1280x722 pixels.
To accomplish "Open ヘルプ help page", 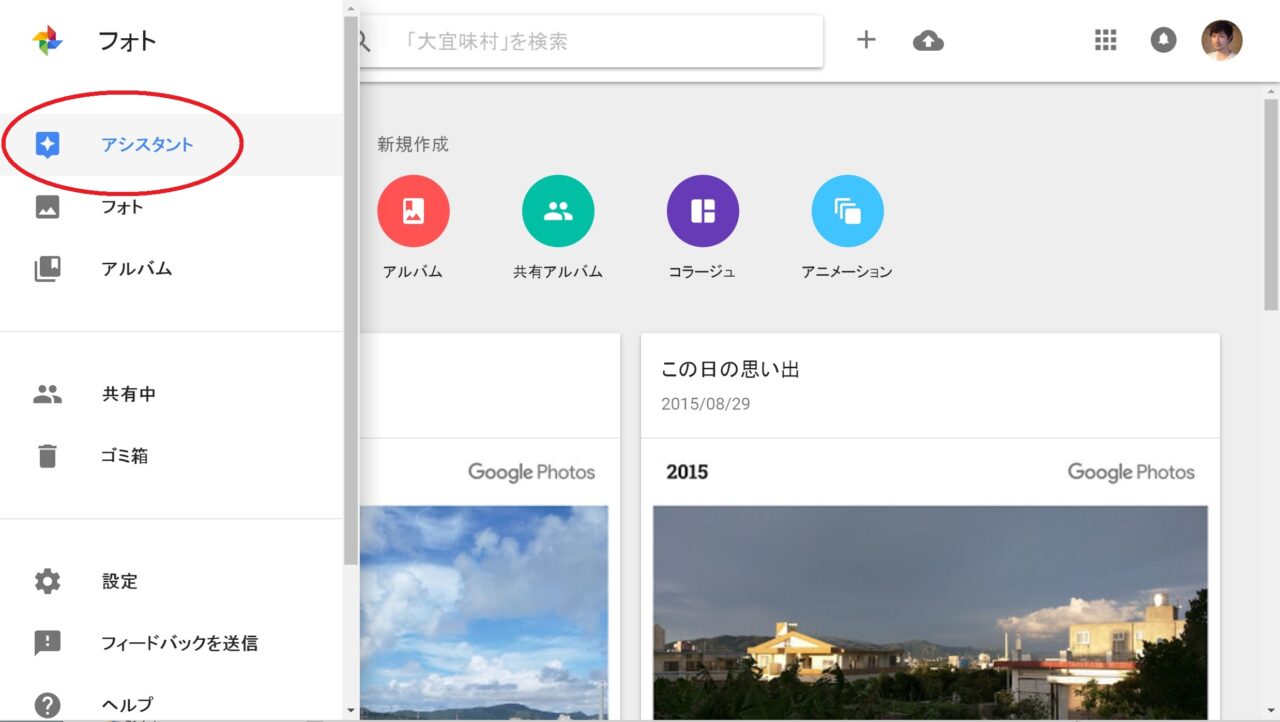I will 127,704.
